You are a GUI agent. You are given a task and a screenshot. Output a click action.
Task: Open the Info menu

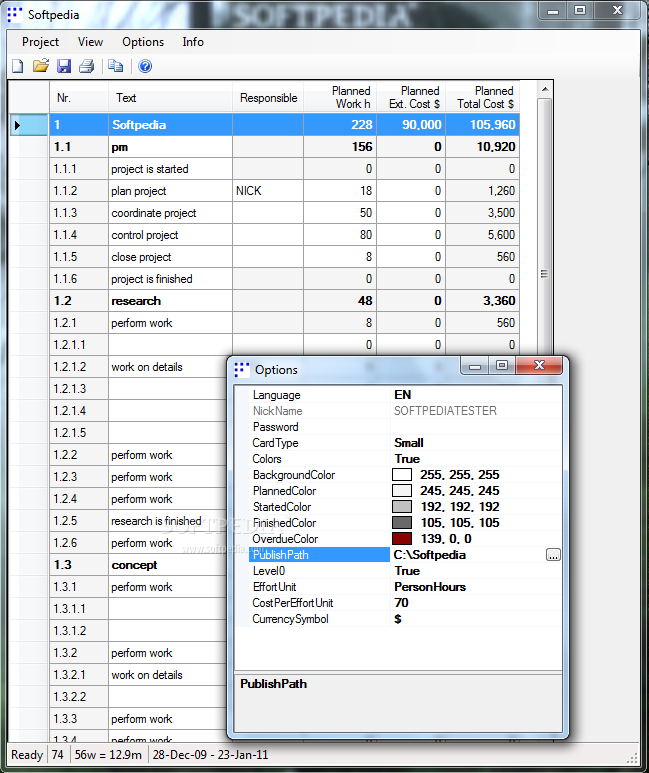pos(193,42)
